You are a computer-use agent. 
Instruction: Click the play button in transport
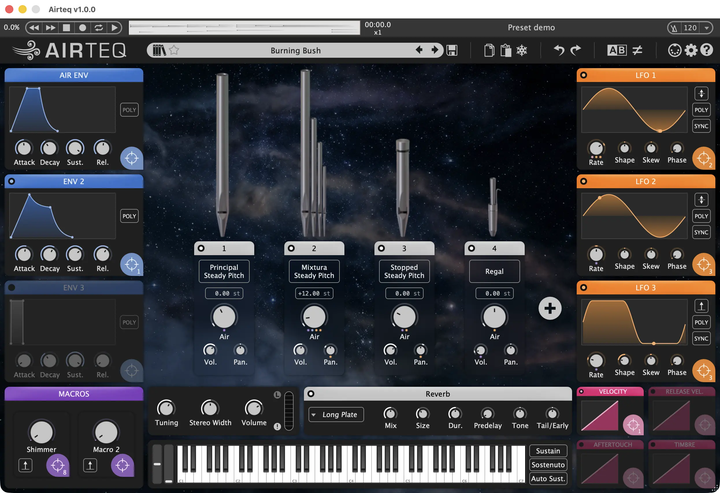pos(114,28)
